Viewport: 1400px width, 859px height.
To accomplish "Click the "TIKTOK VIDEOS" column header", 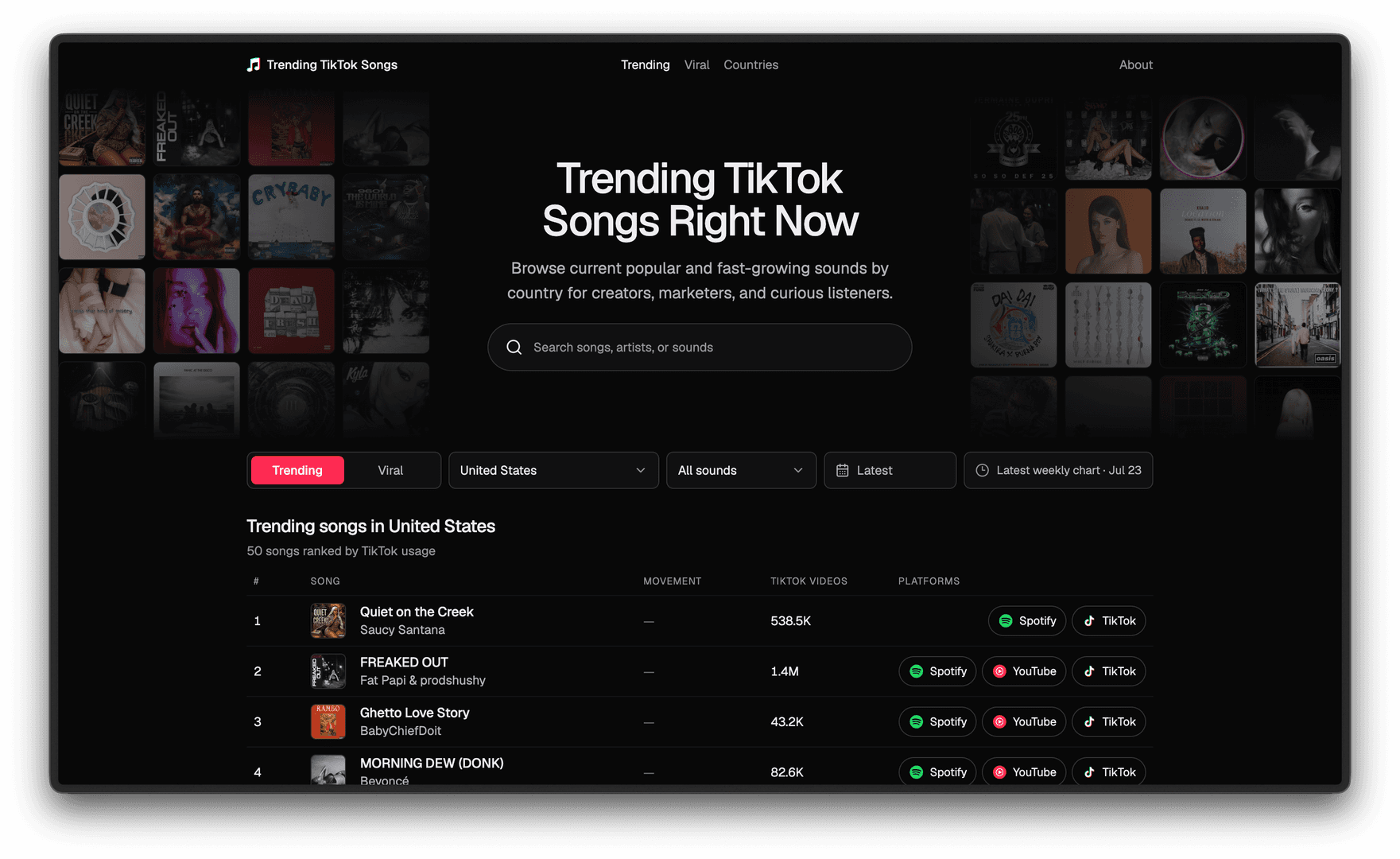I will pyautogui.click(x=809, y=581).
